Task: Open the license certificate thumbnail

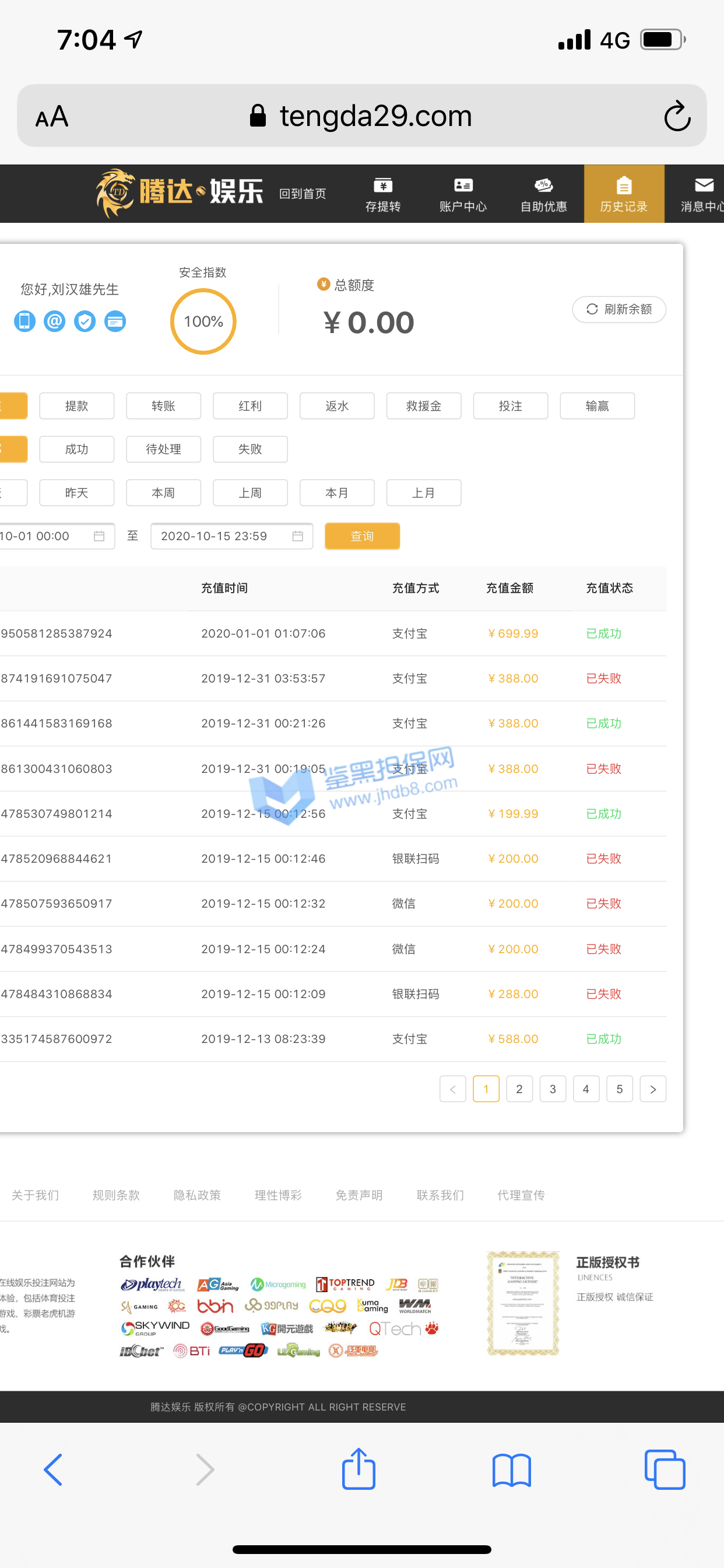Action: pyautogui.click(x=523, y=1303)
